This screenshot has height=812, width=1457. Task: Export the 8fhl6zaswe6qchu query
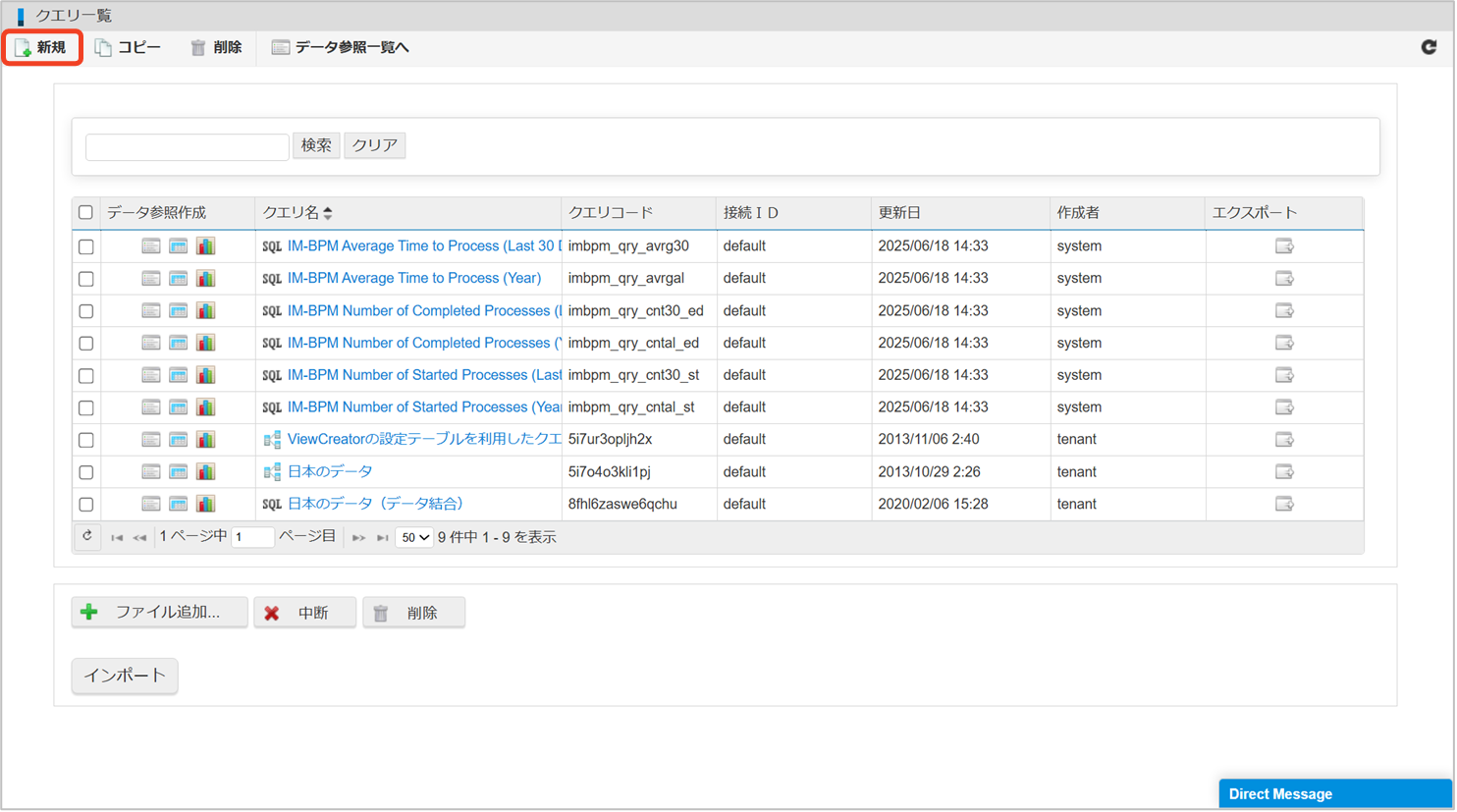(1285, 505)
